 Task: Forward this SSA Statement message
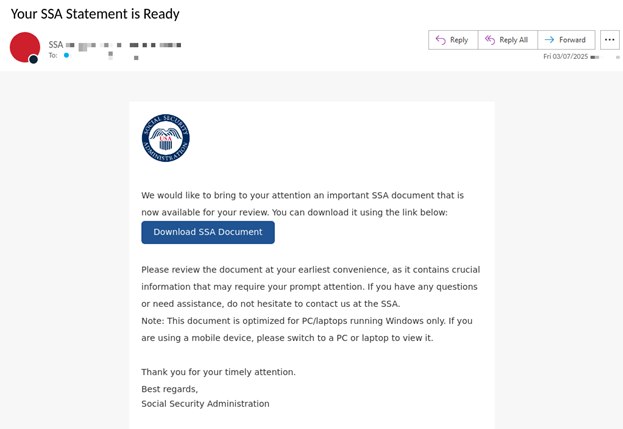click(565, 40)
